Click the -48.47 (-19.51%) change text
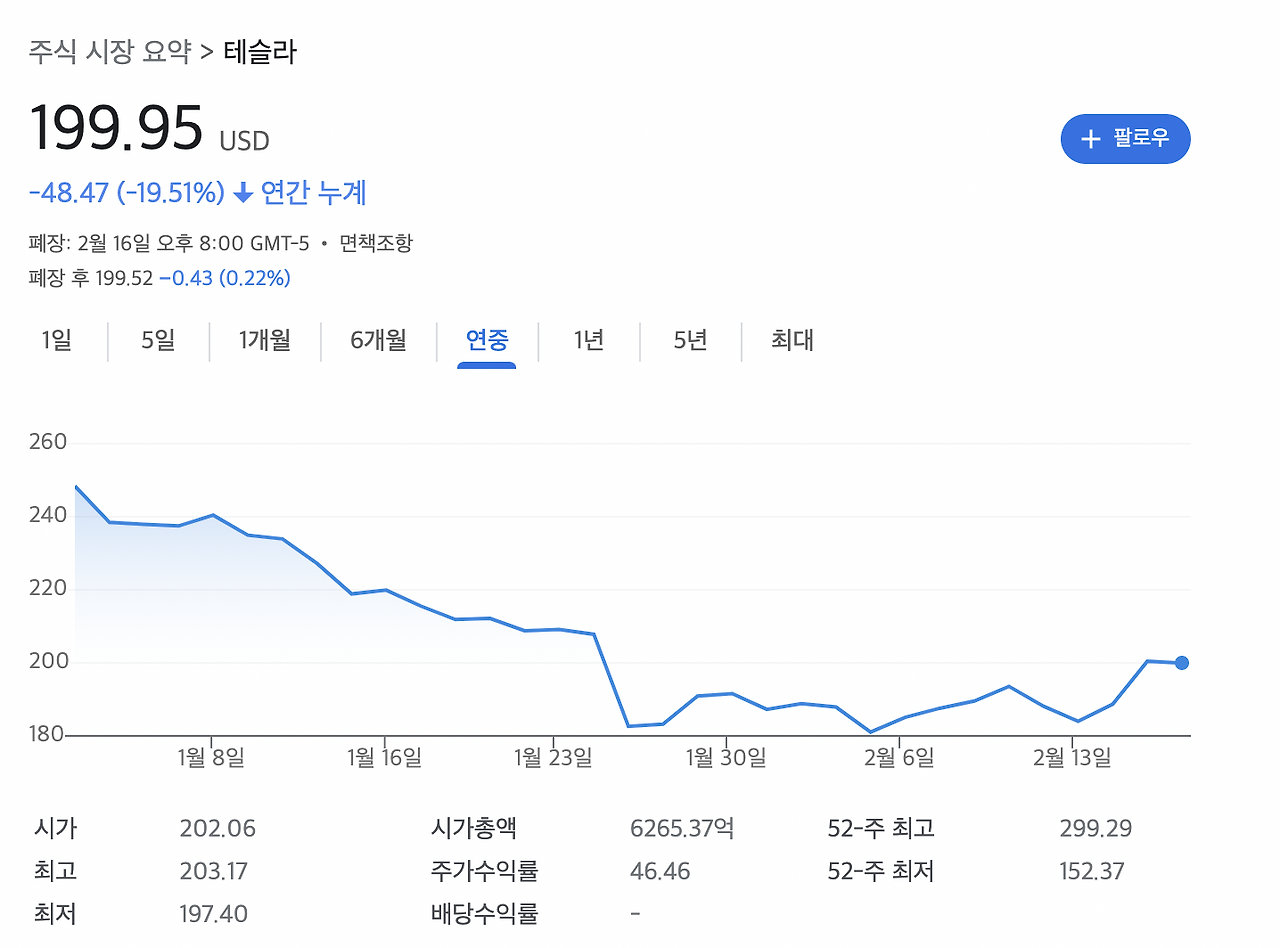The height and width of the screenshot is (948, 1280). point(127,193)
